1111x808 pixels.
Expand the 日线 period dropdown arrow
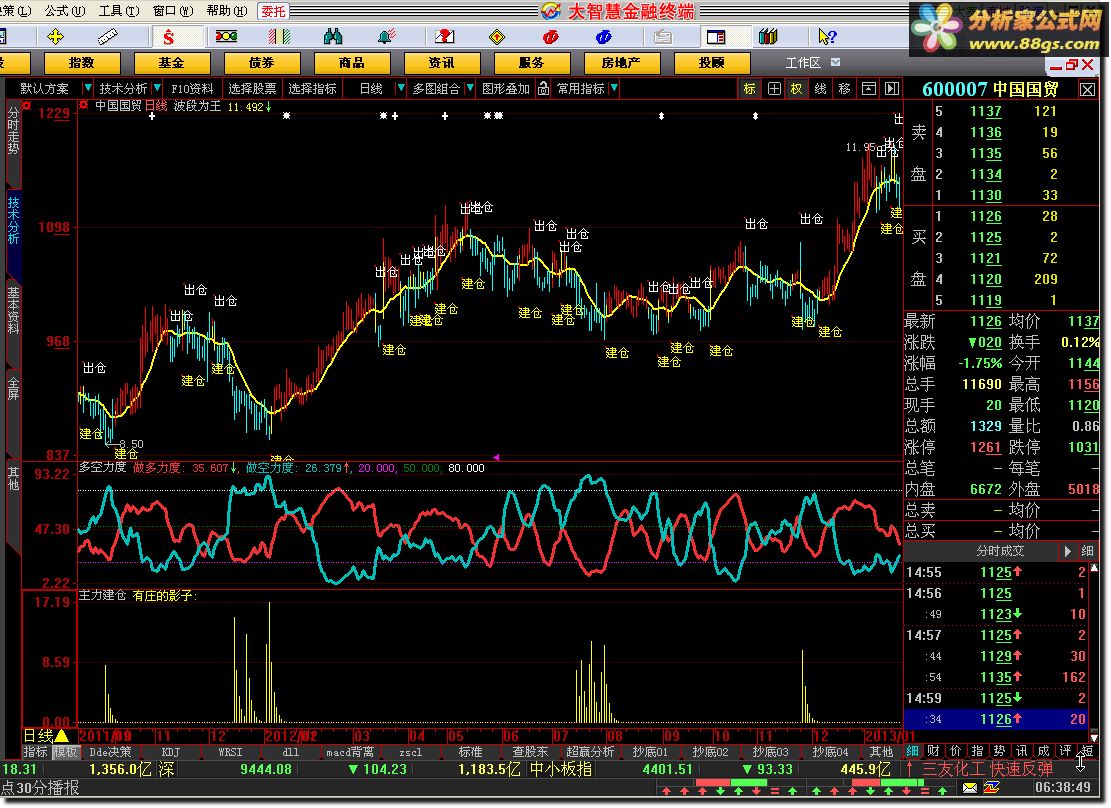(x=400, y=89)
